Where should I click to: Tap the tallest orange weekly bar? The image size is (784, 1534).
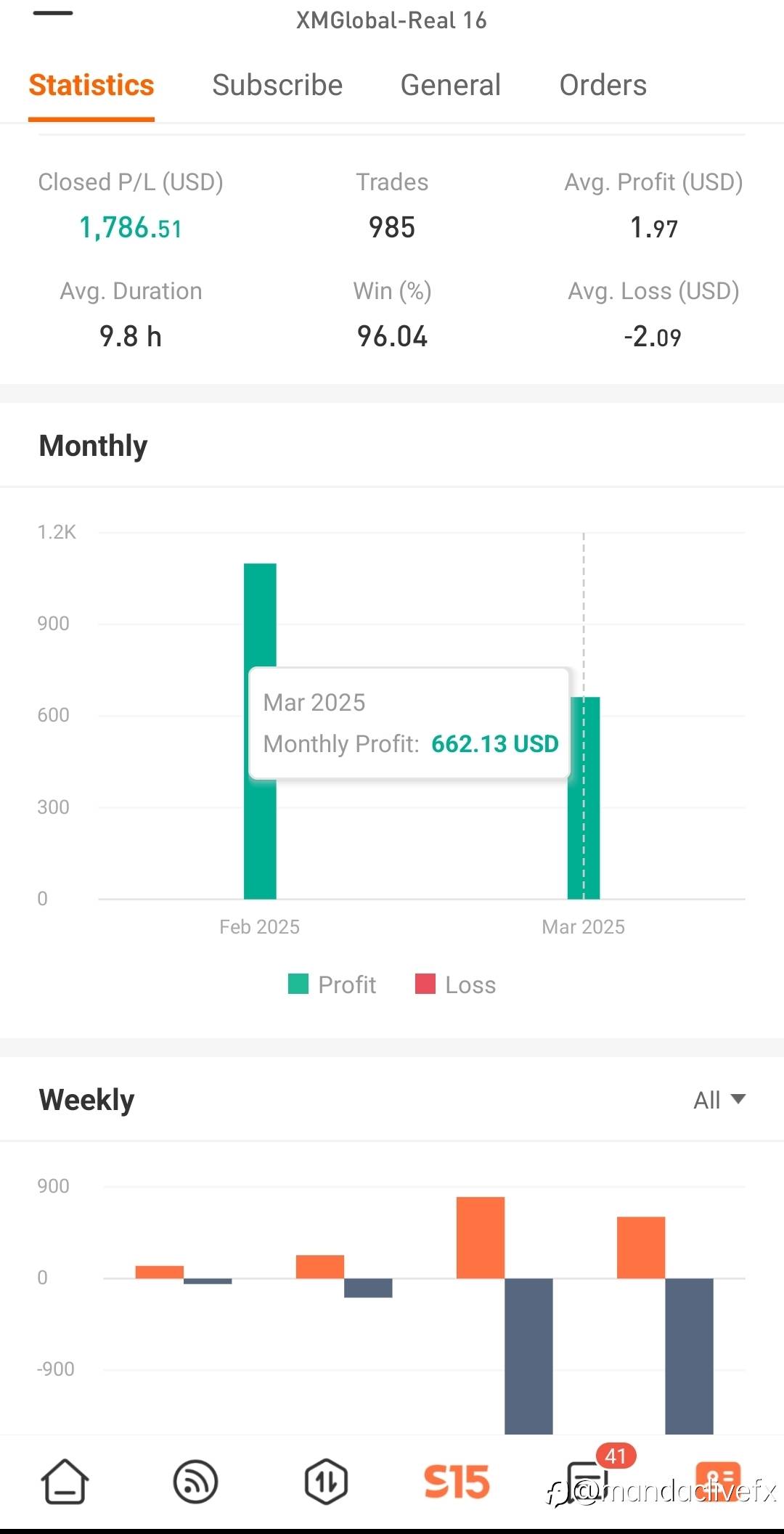[480, 1237]
